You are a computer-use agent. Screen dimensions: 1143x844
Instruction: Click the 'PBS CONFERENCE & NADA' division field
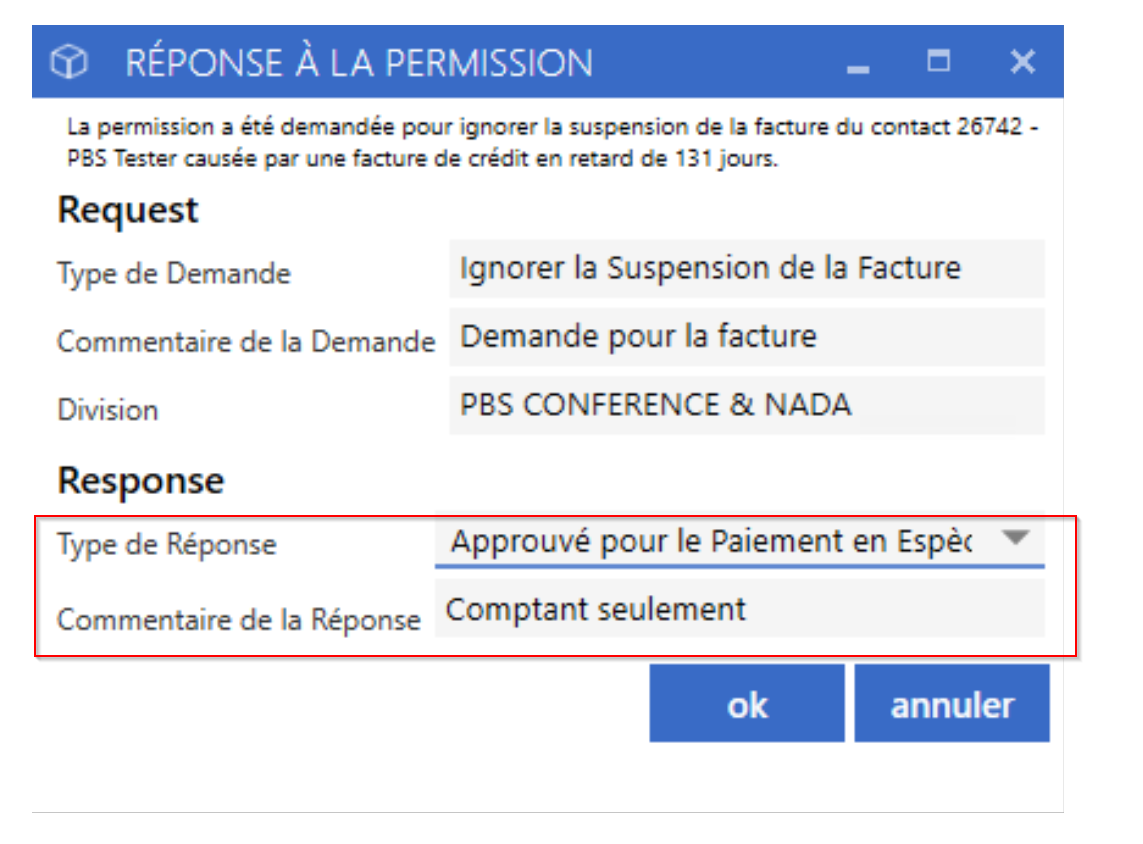click(x=746, y=405)
